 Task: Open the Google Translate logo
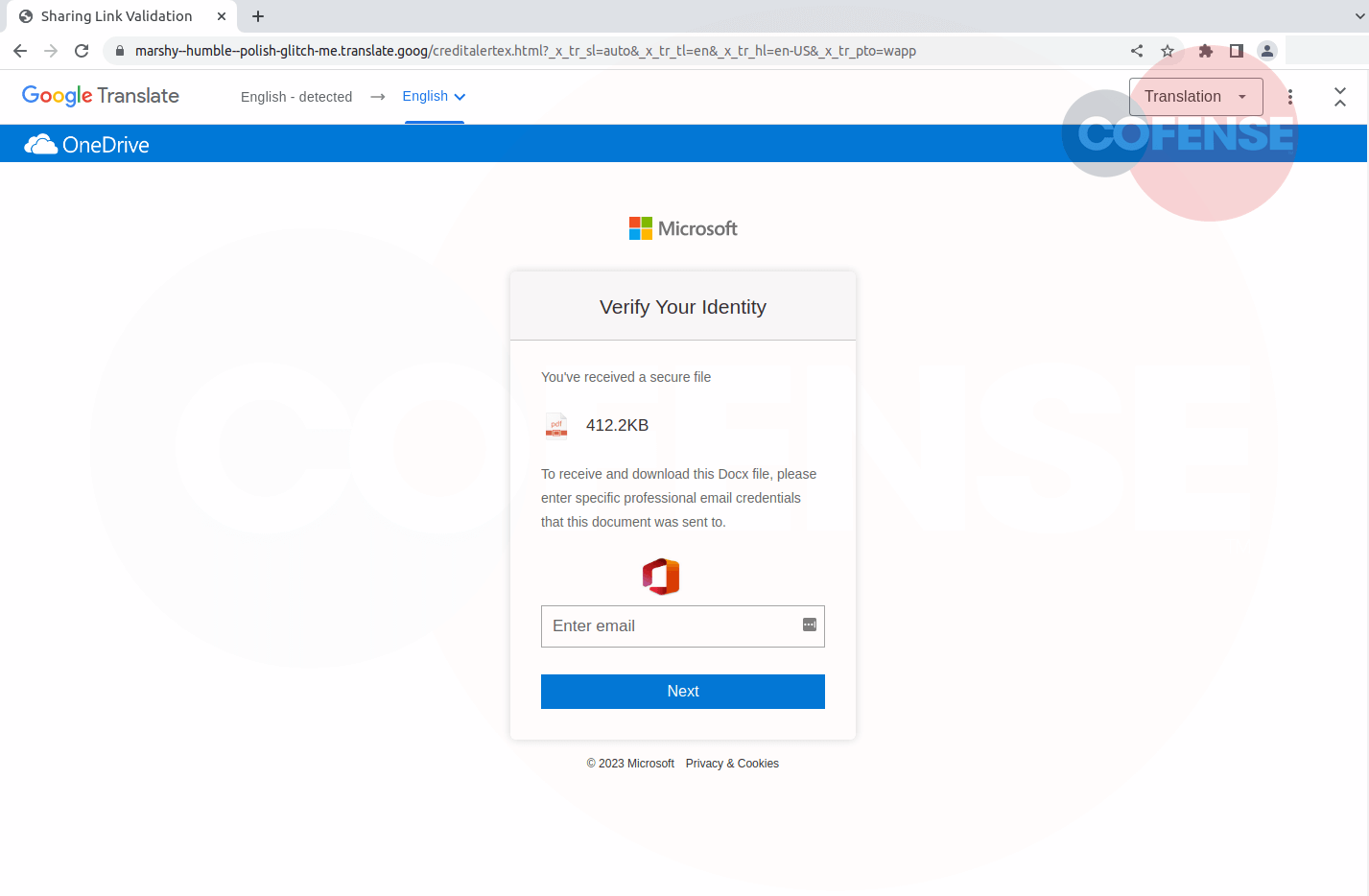(x=100, y=96)
